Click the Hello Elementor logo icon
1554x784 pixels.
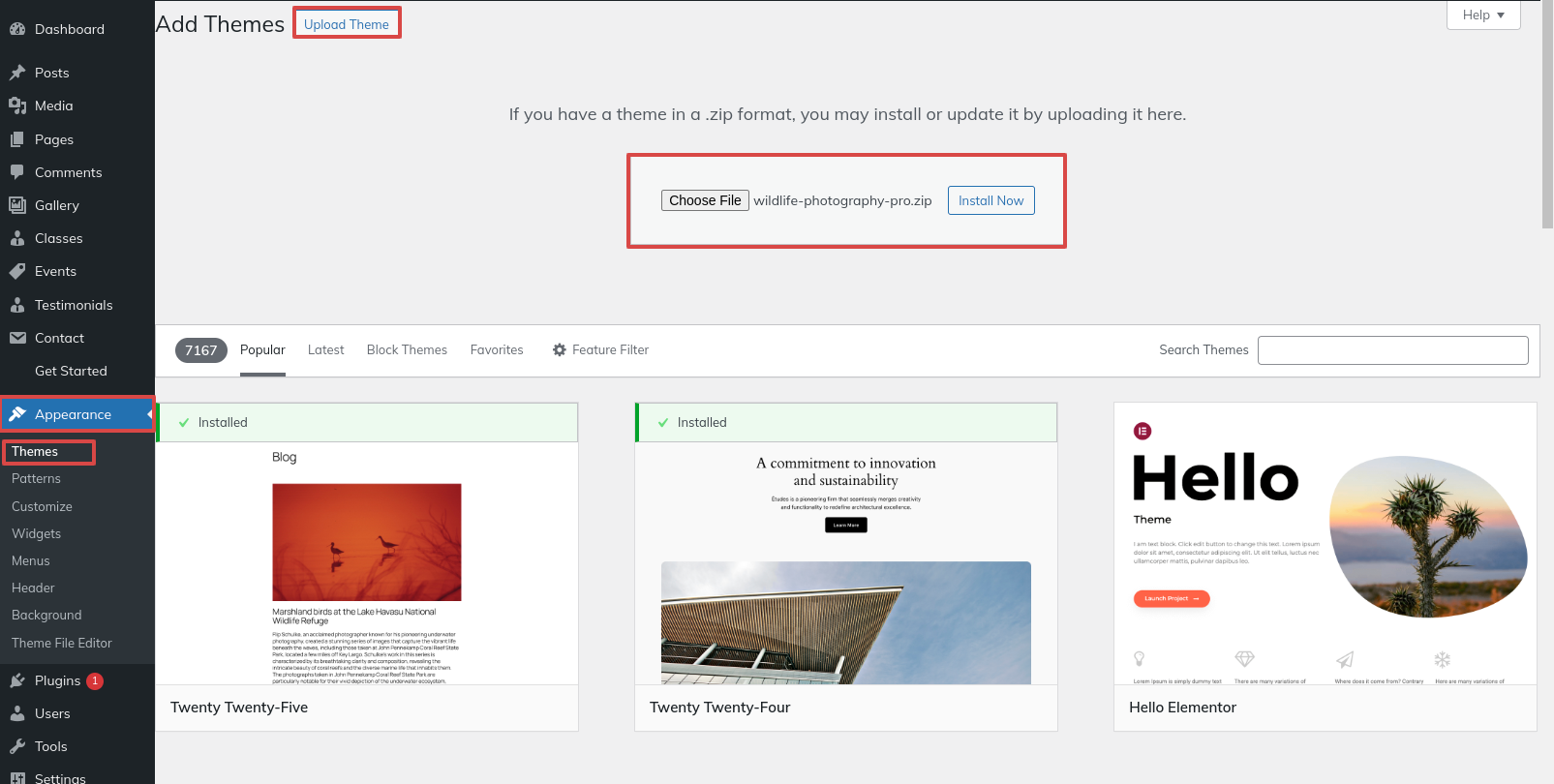point(1143,431)
